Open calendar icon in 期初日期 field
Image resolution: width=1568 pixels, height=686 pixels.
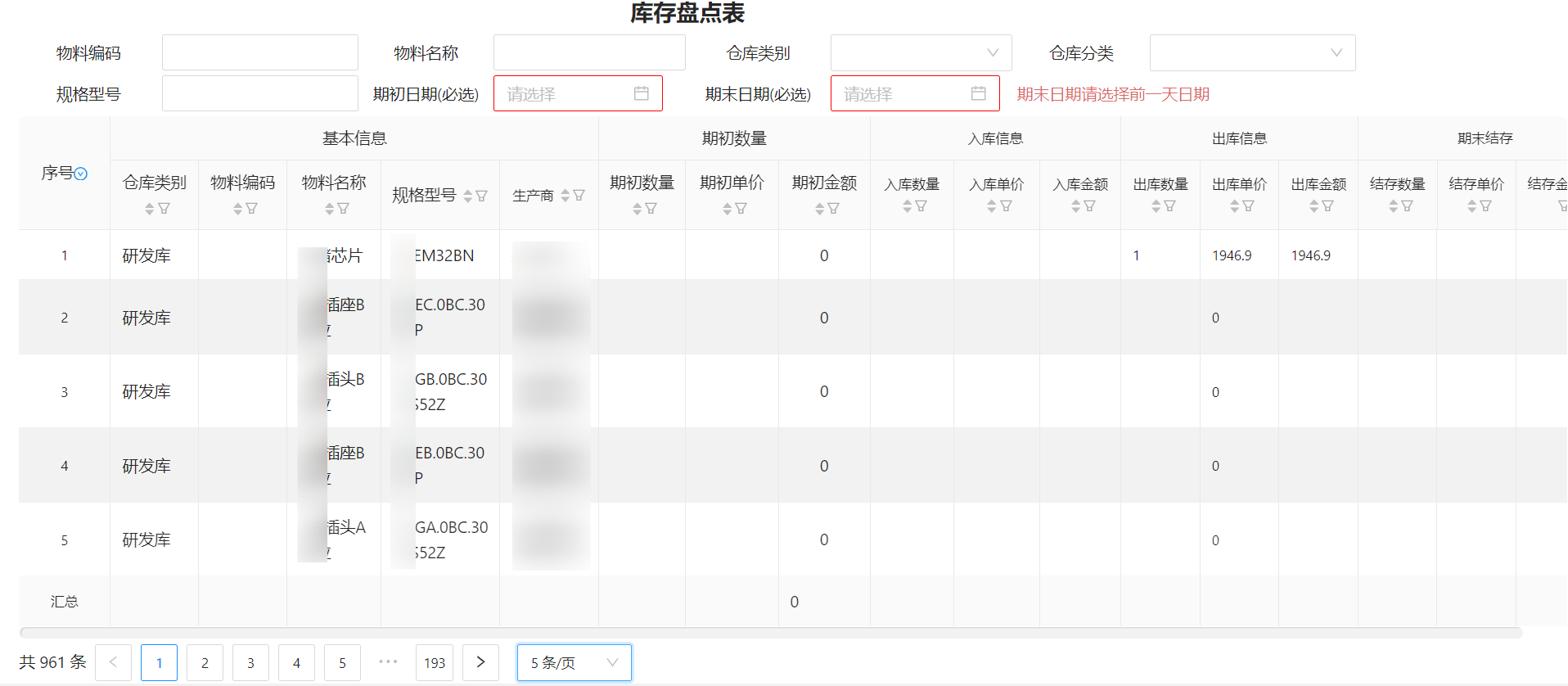click(642, 93)
